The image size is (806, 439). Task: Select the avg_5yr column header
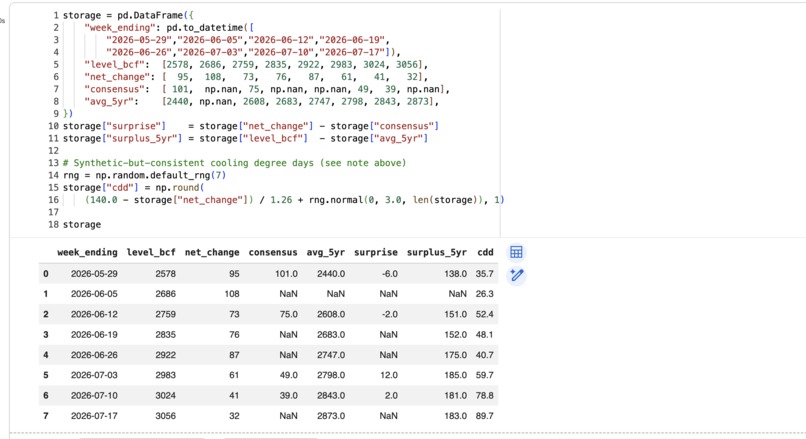click(x=326, y=252)
